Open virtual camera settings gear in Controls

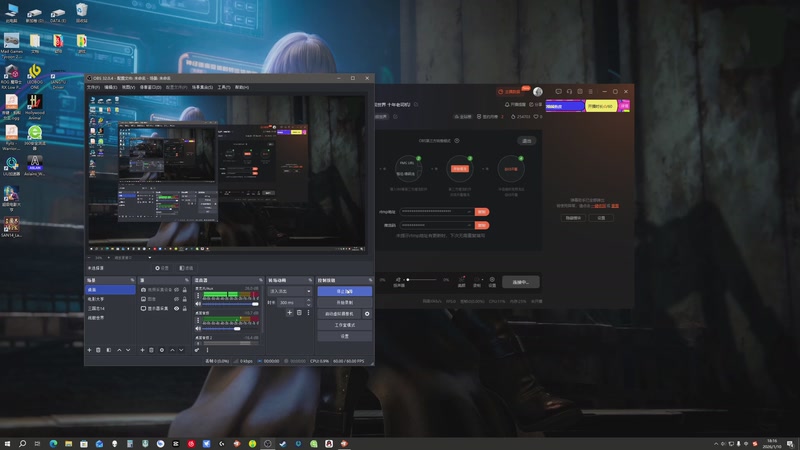pyautogui.click(x=367, y=314)
